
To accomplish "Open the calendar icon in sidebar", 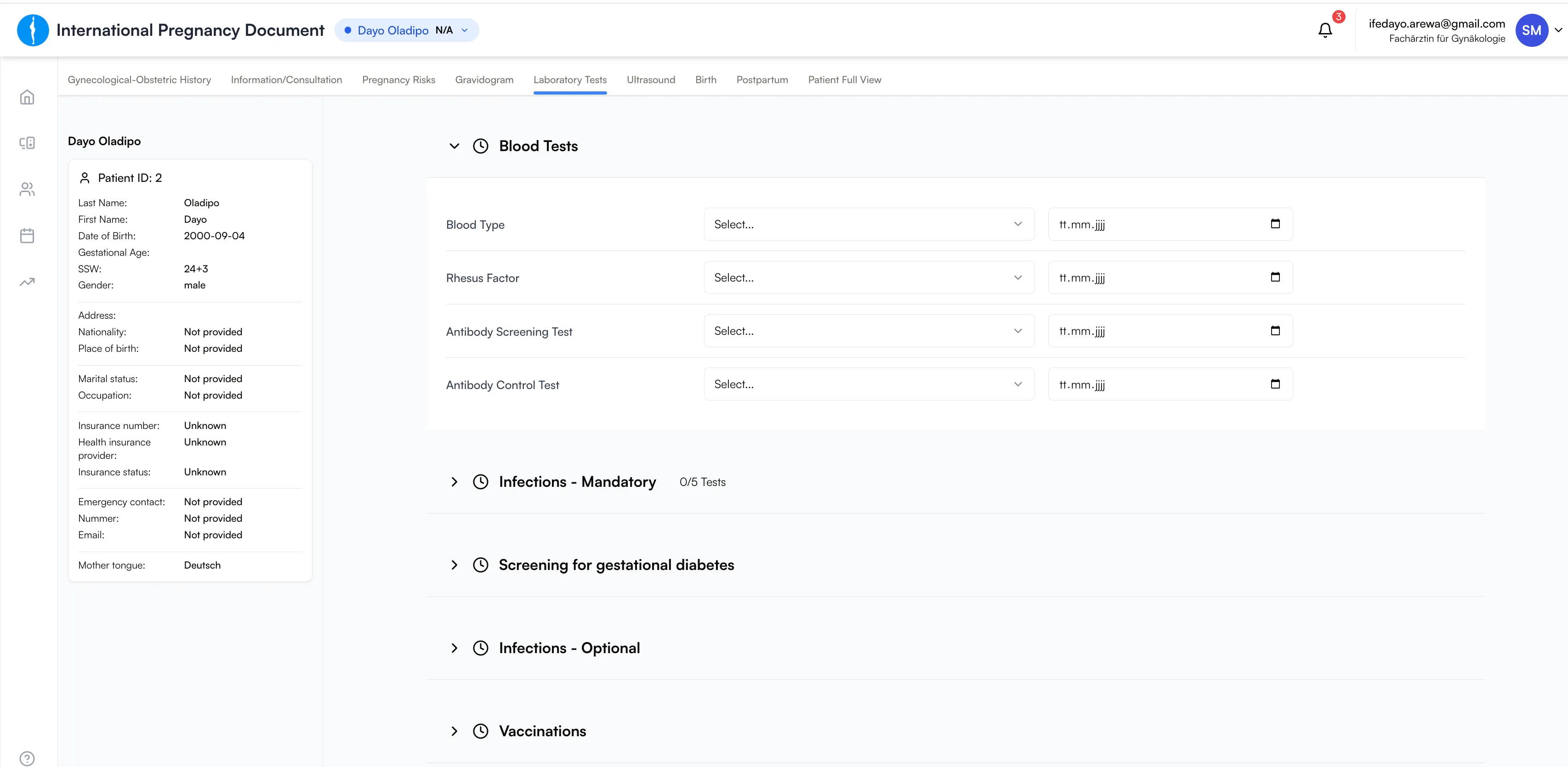I will [27, 236].
